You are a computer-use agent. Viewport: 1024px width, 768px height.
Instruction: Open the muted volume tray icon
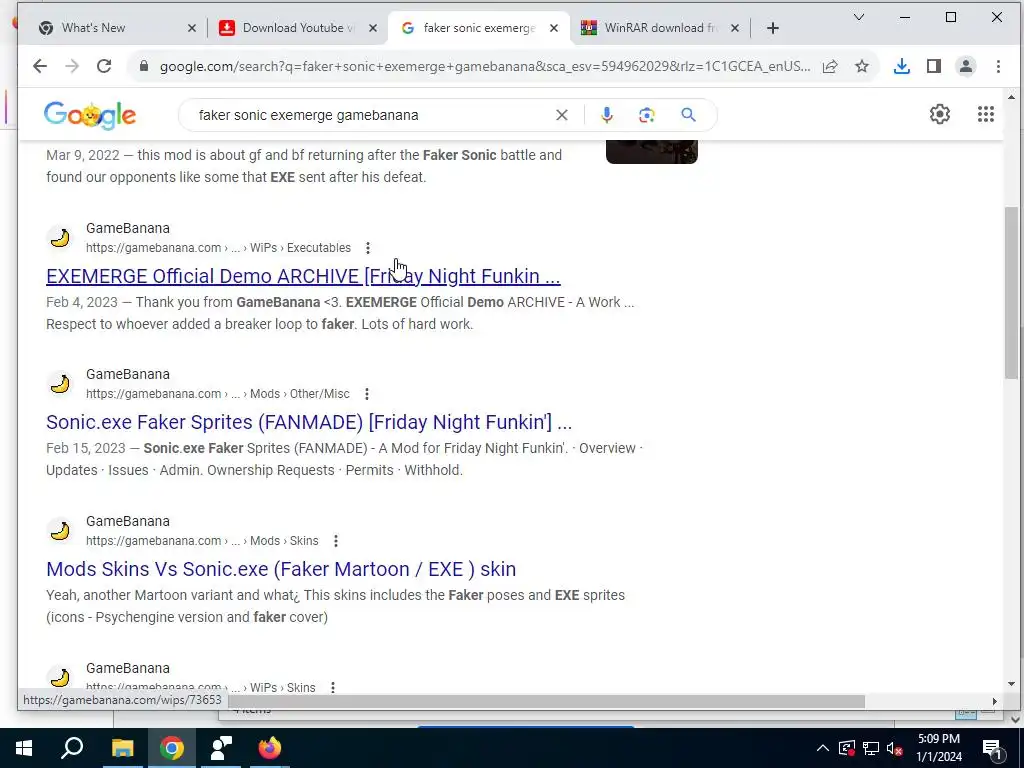895,748
